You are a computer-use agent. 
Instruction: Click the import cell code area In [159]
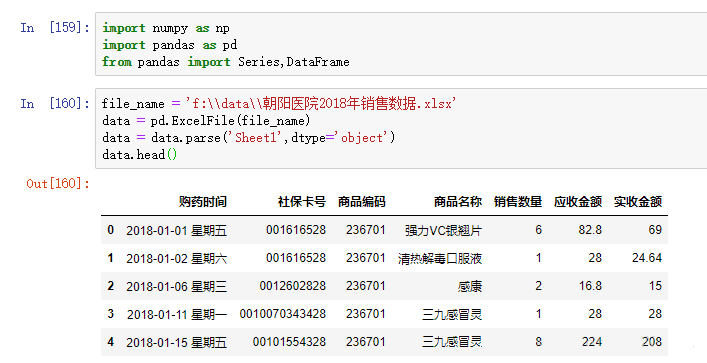pyautogui.click(x=401, y=44)
